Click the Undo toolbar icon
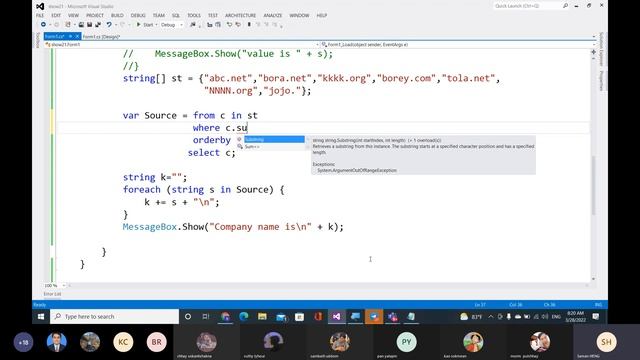The width and height of the screenshot is (640, 360). pos(109,25)
